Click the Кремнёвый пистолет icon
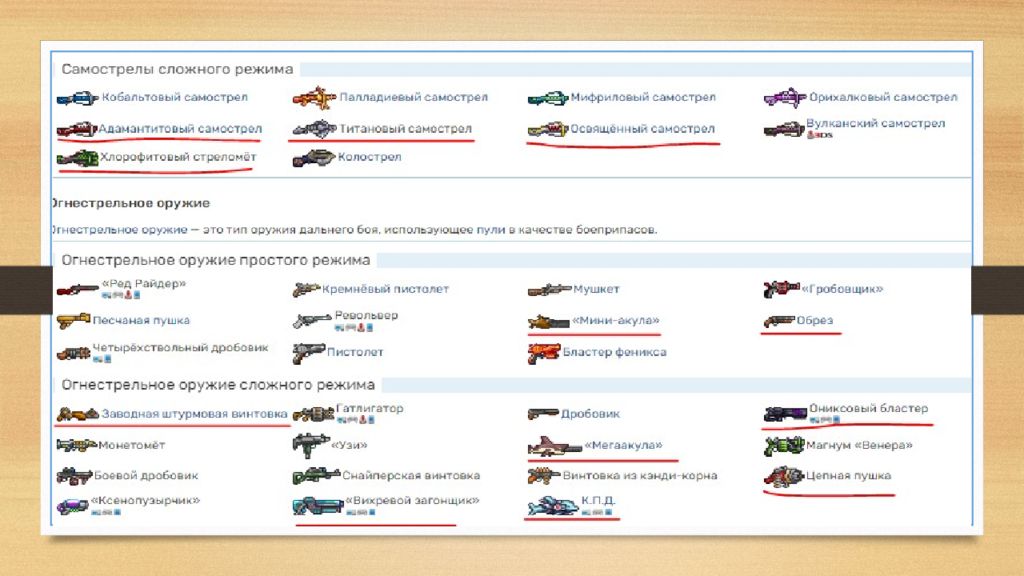This screenshot has height=576, width=1024. [306, 289]
